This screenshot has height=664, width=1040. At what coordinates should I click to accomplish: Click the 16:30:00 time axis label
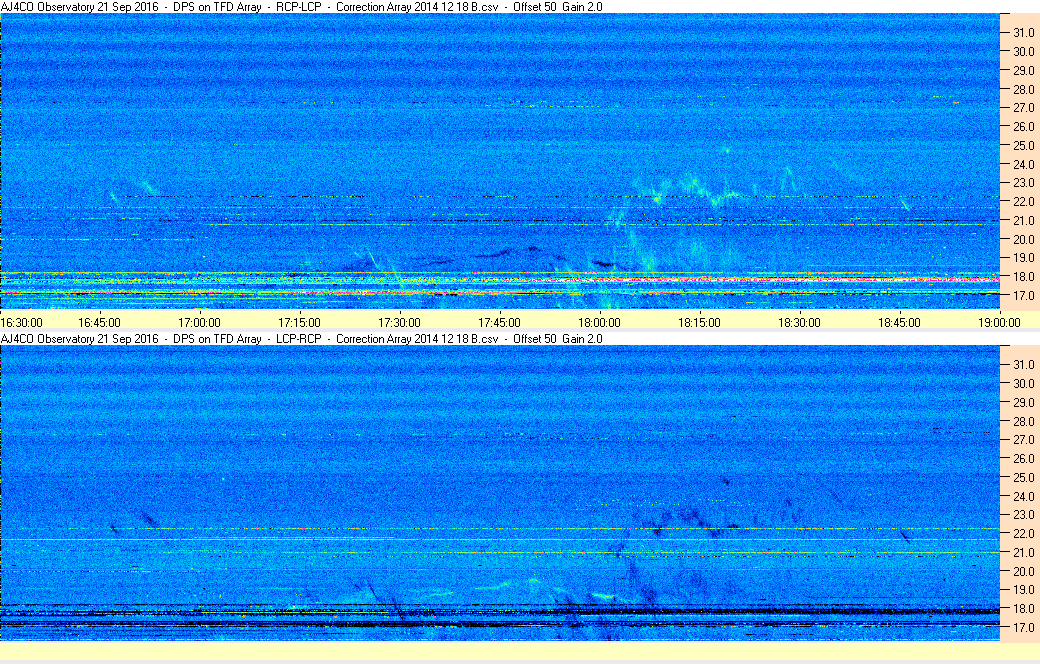point(21,322)
